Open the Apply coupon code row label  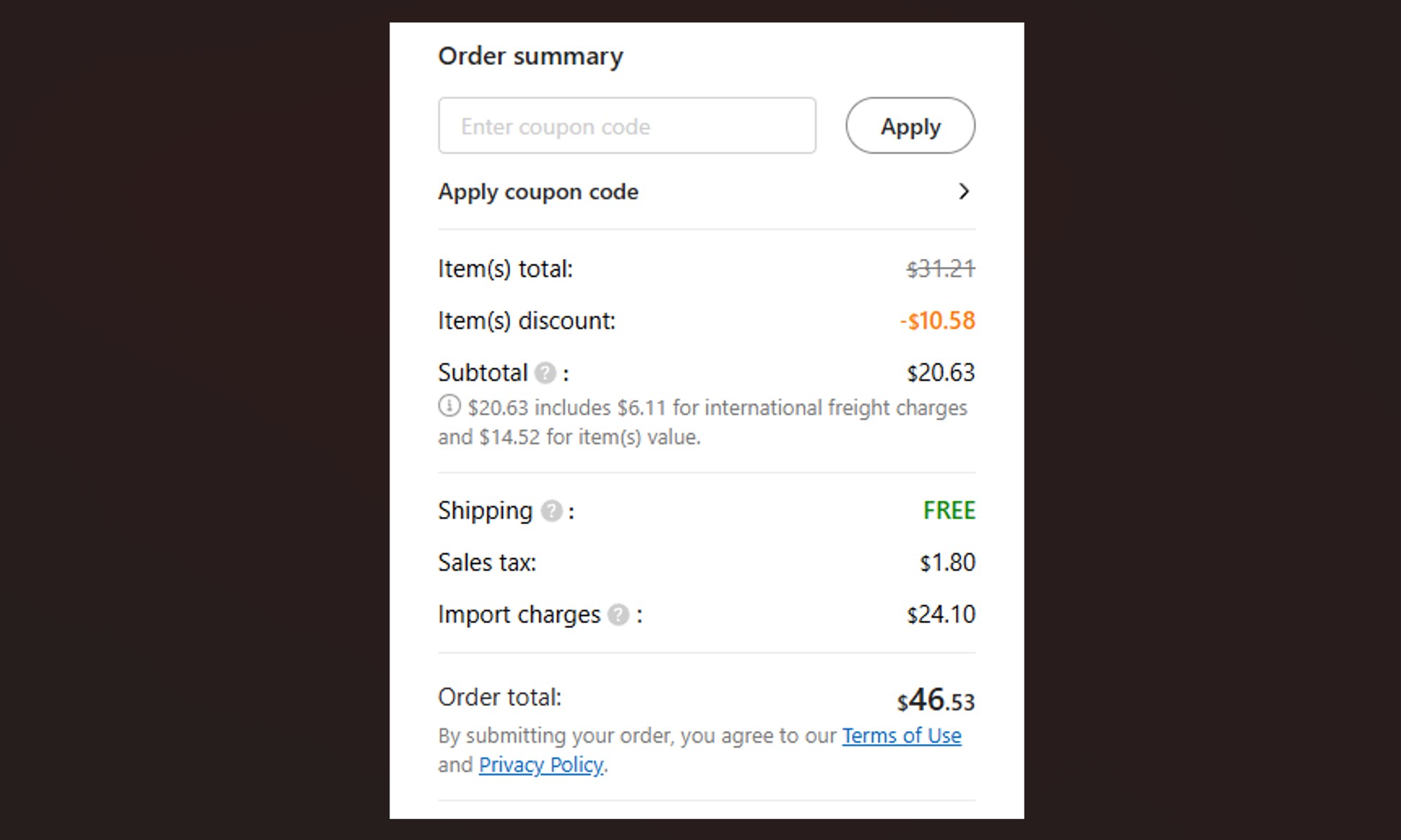tap(538, 192)
